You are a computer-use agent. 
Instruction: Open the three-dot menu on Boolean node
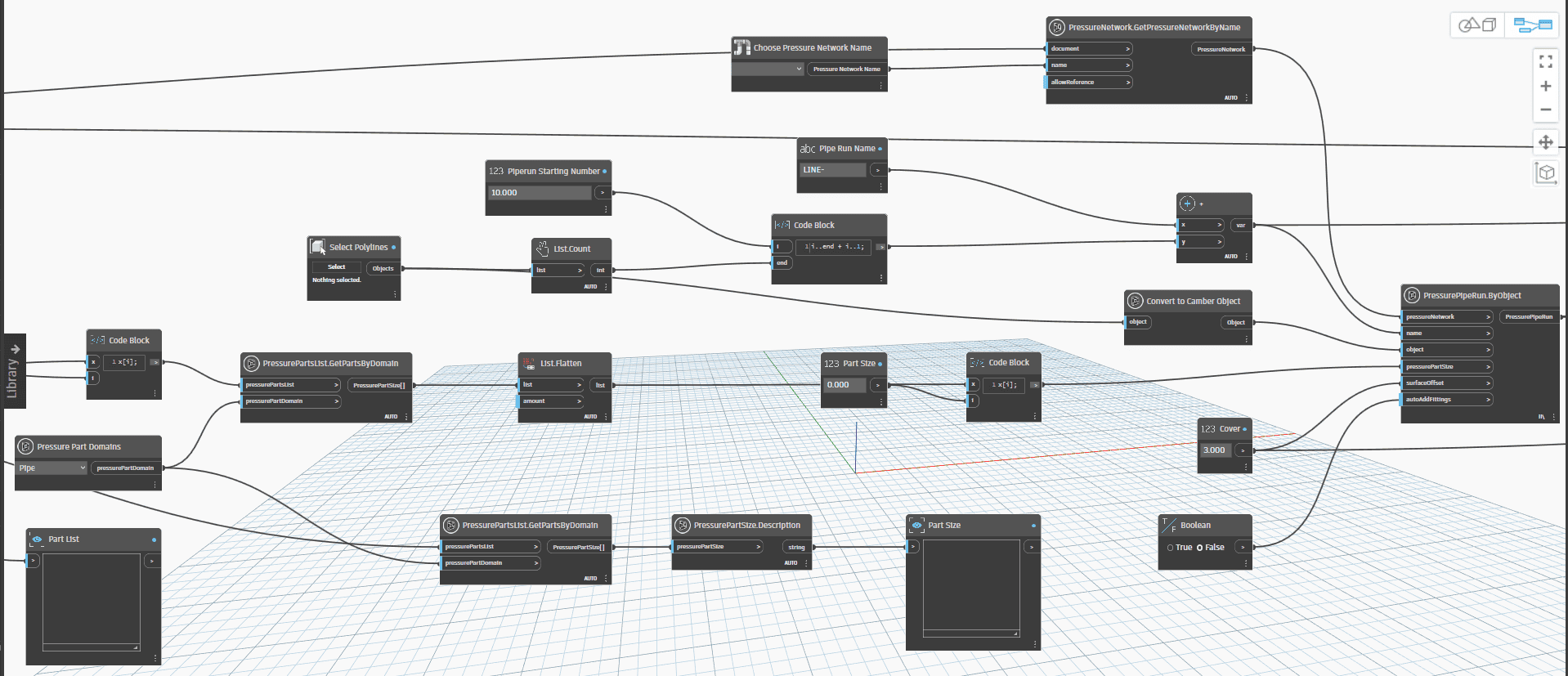coord(1246,563)
